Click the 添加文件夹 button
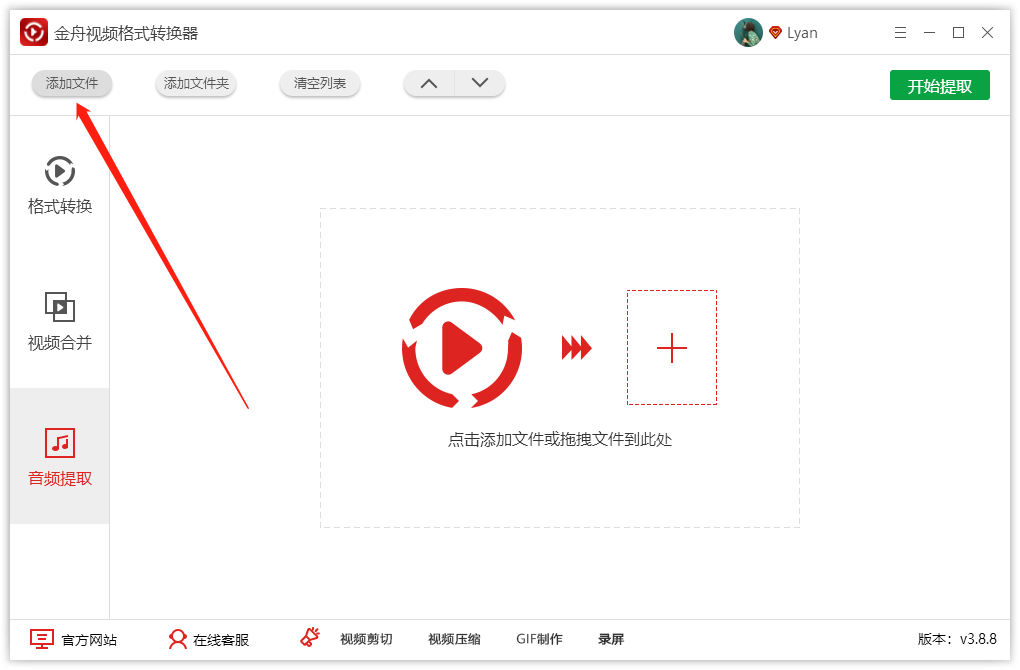 coord(196,83)
